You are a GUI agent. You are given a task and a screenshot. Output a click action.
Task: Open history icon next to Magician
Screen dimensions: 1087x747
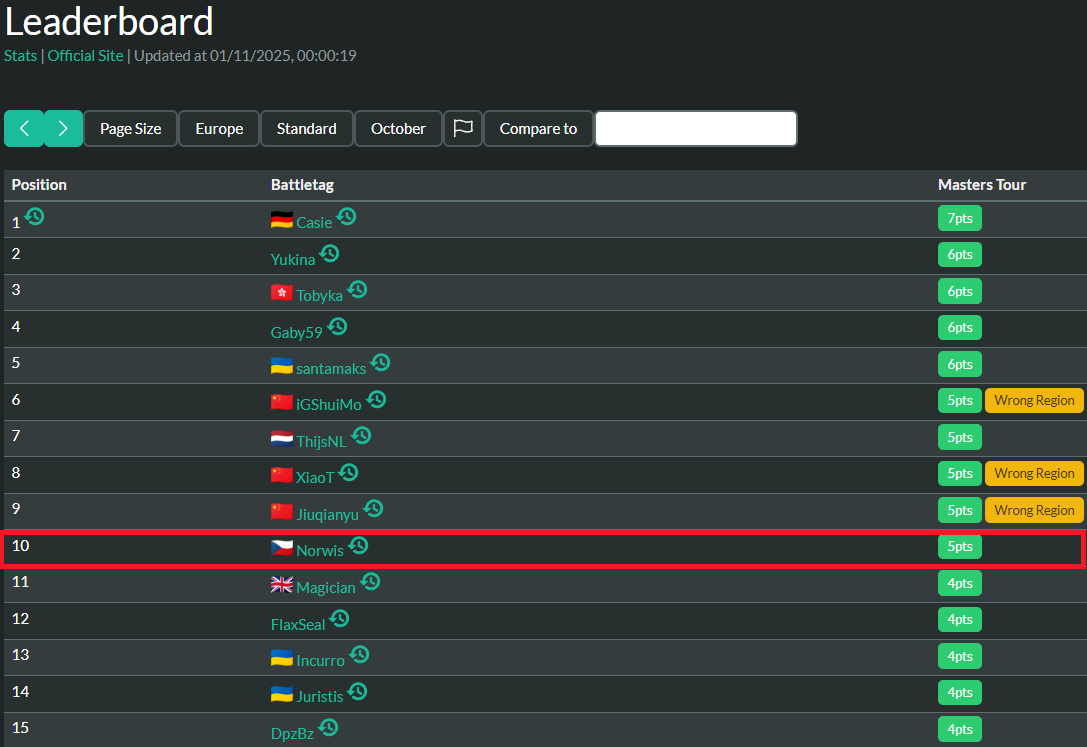[x=371, y=581]
